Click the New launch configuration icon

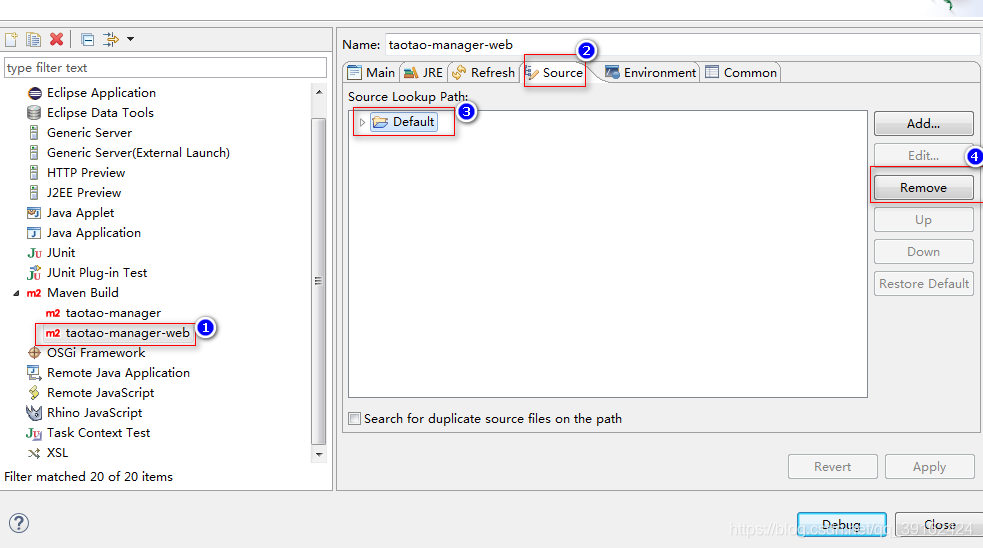click(11, 40)
